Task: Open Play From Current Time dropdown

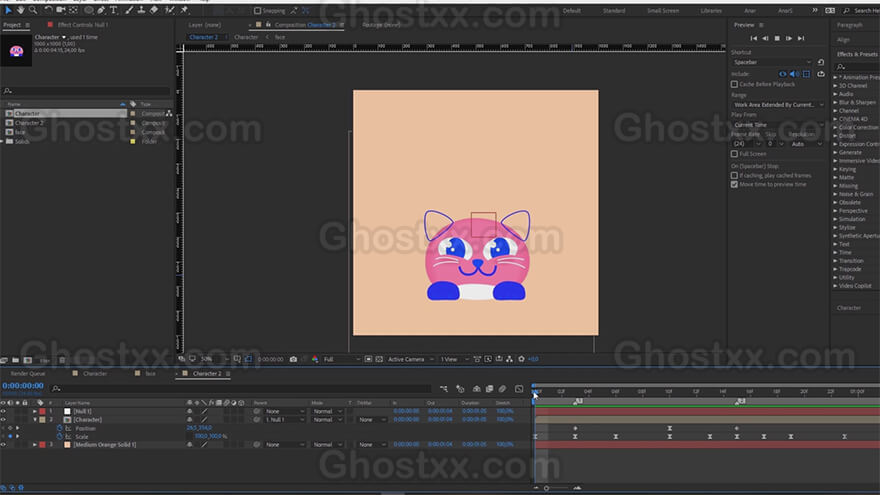Action: click(778, 125)
